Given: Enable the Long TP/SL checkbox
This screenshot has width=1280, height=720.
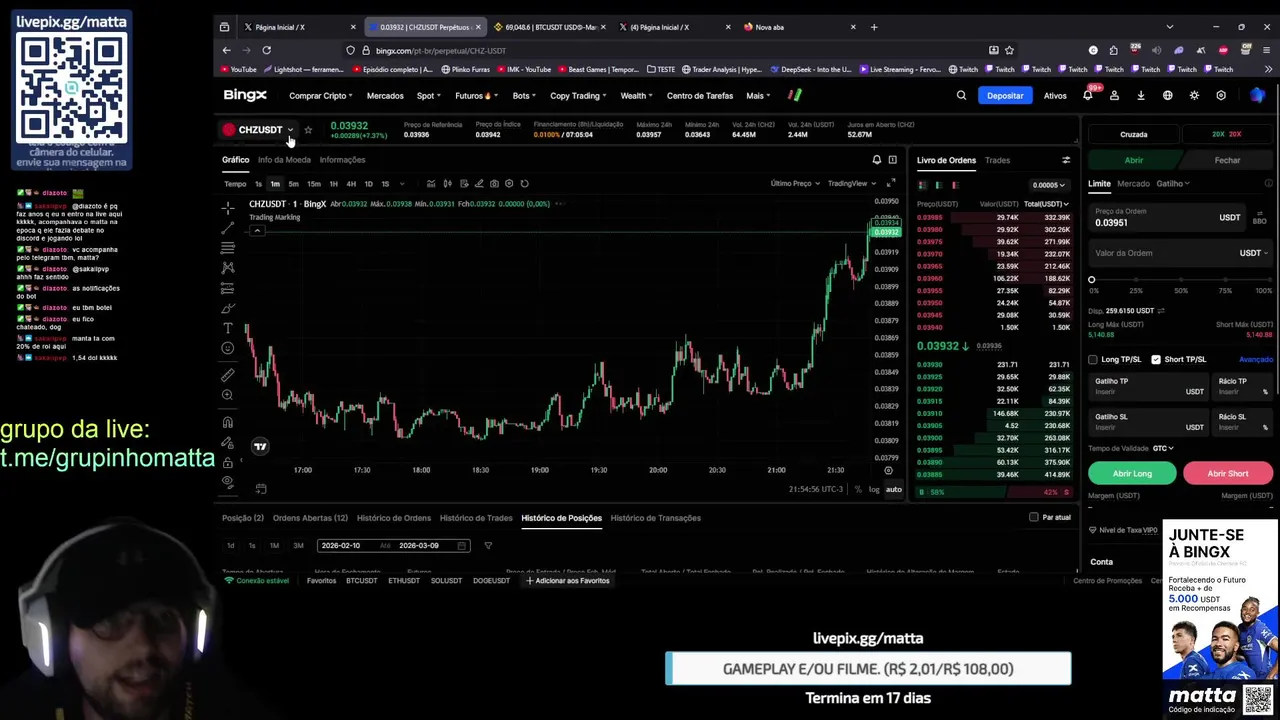Looking at the screenshot, I should click(x=1093, y=360).
